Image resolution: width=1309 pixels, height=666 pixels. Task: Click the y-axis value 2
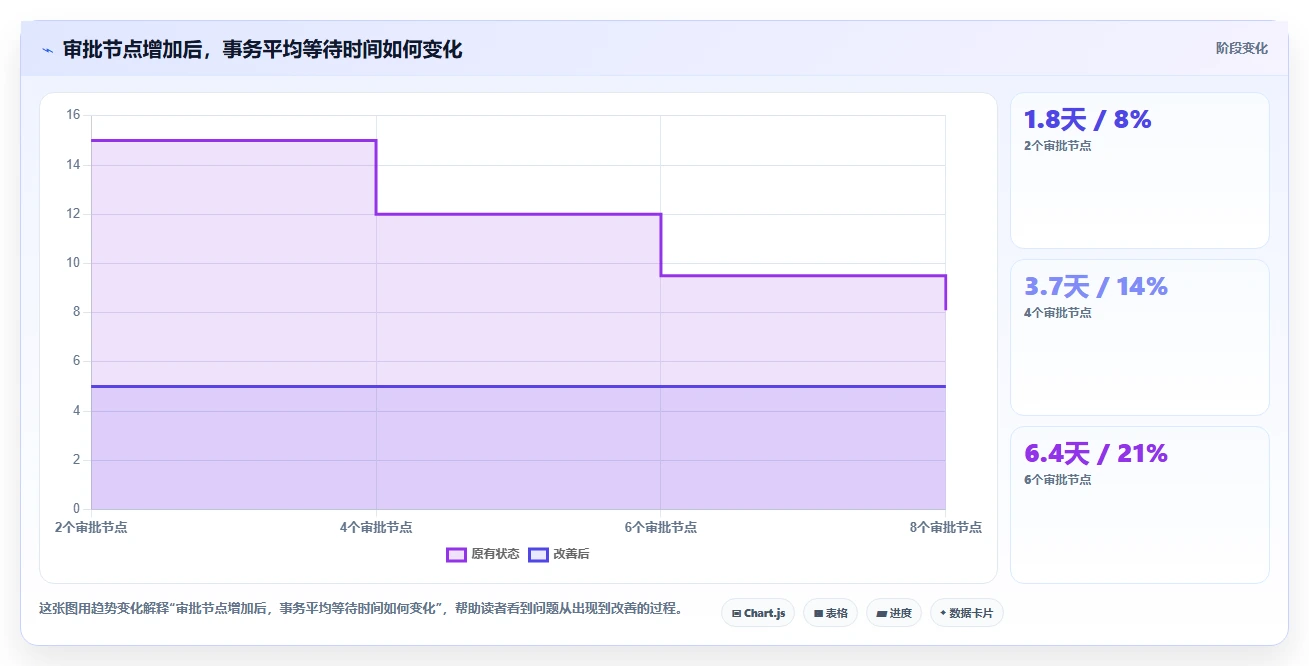76,460
